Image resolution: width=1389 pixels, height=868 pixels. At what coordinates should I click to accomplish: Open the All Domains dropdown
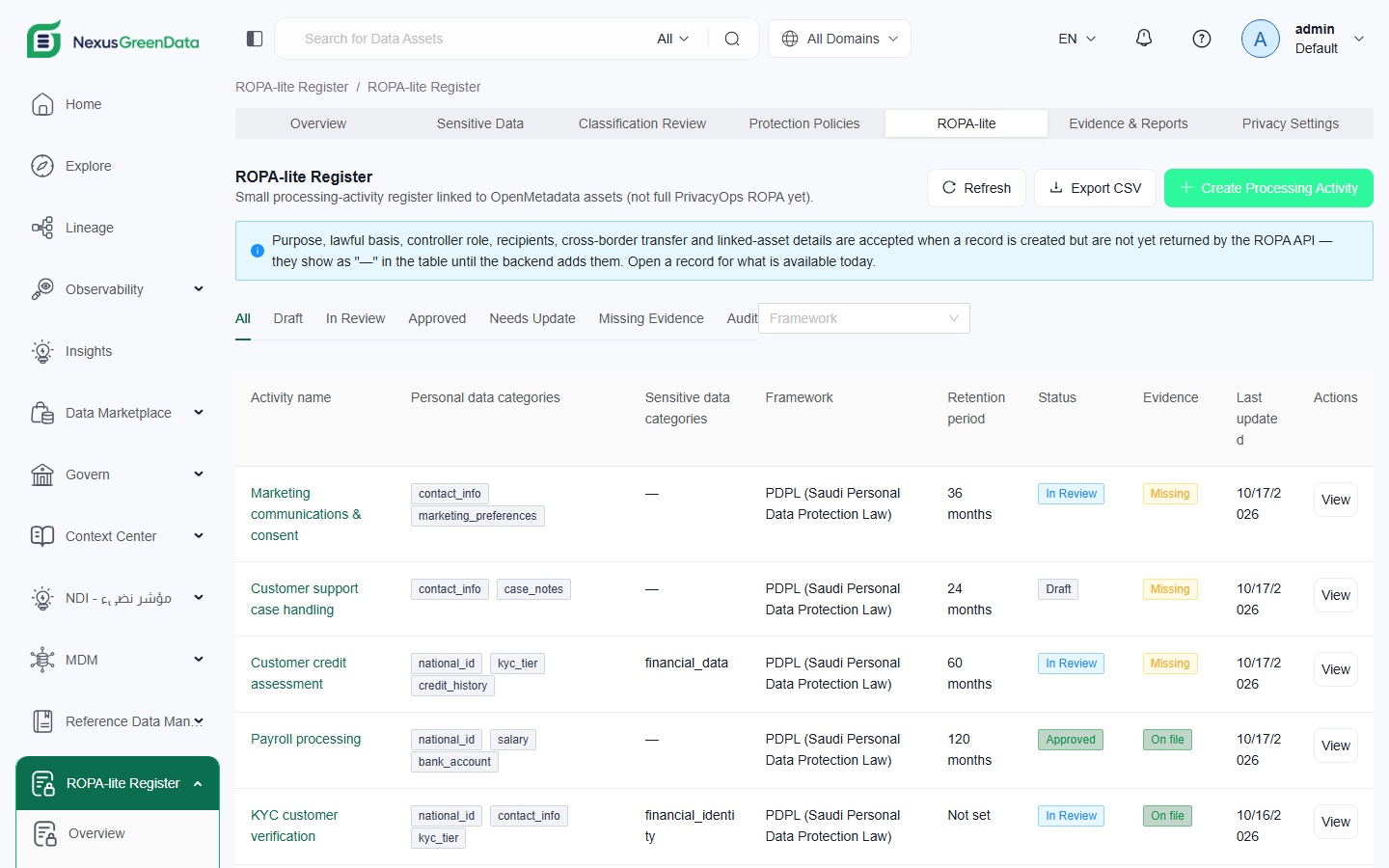point(839,39)
